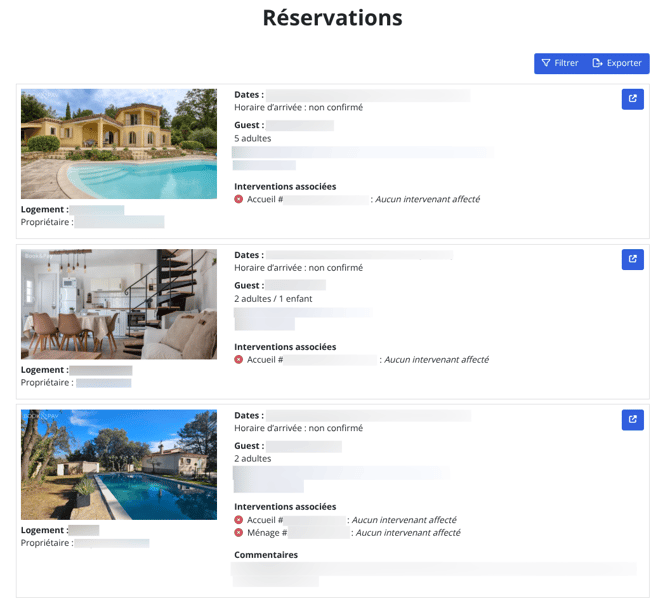Image resolution: width=670 pixels, height=601 pixels.
Task: Click Propriétaire name under the staircase photo
Action: [104, 383]
